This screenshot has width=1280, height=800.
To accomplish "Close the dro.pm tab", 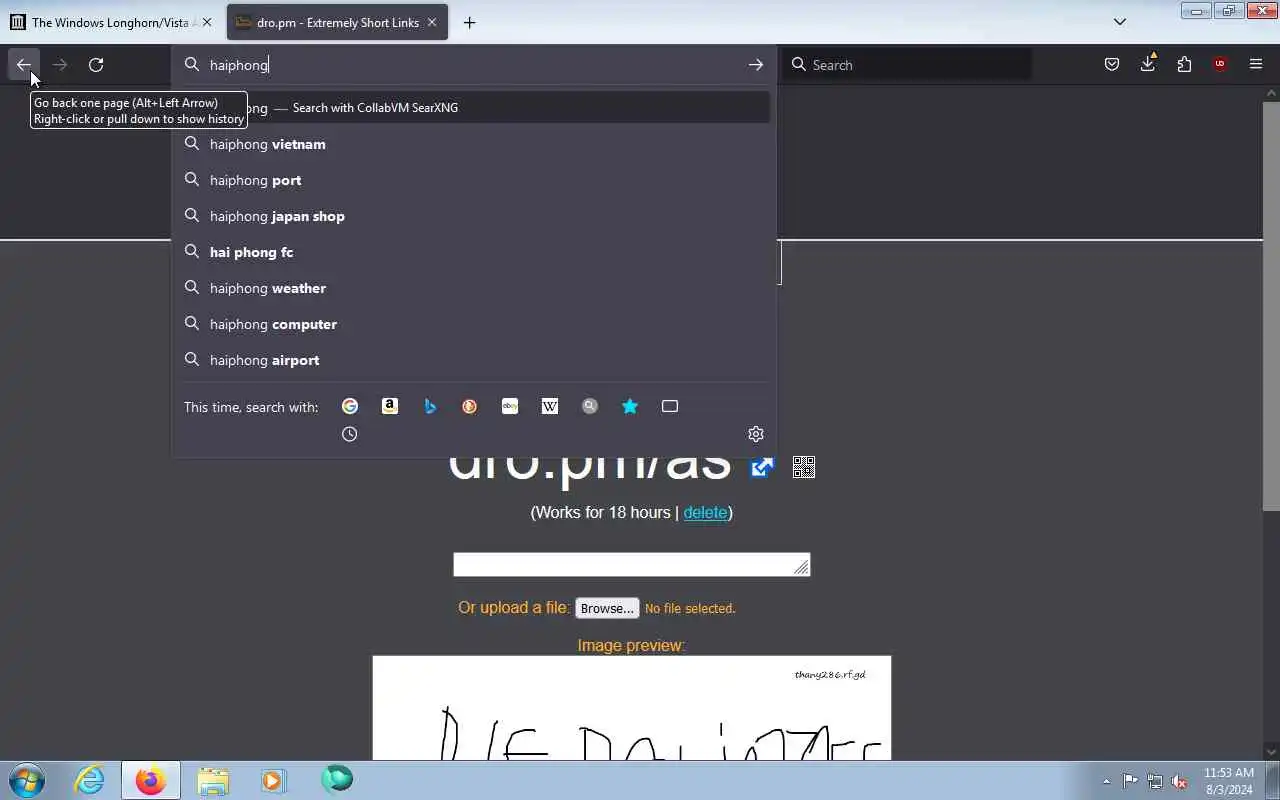I will (432, 22).
